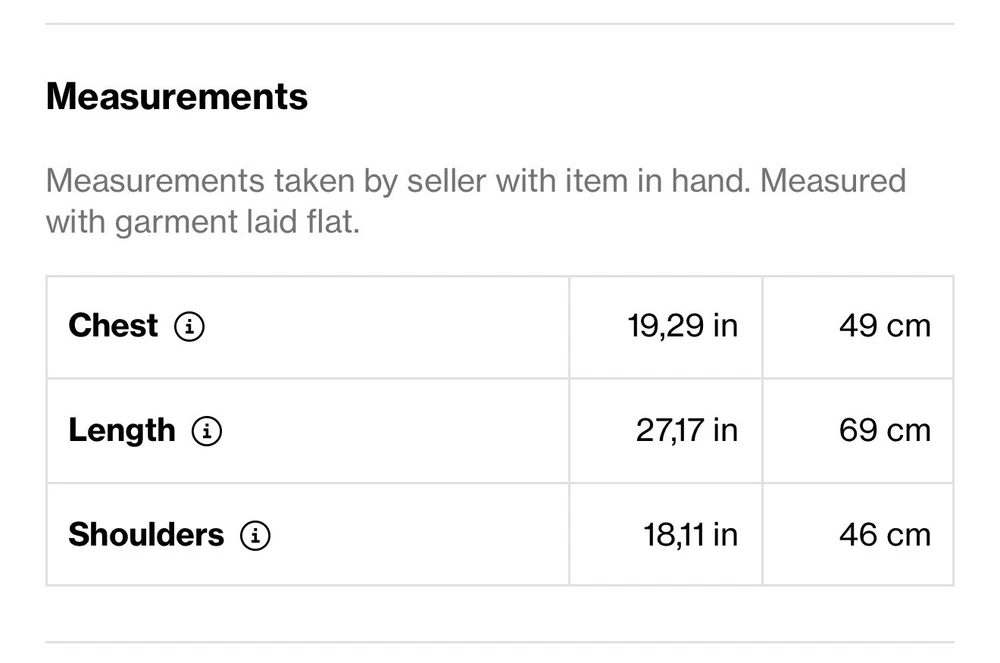Viewport: 1000px width, 663px height.
Task: Show the Shoulders info tooltip icon
Action: tap(255, 535)
